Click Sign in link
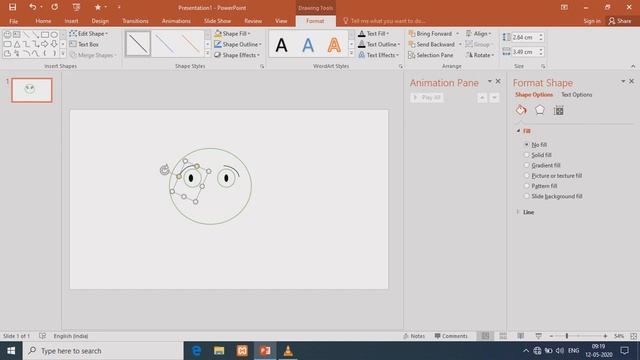 [592, 21]
